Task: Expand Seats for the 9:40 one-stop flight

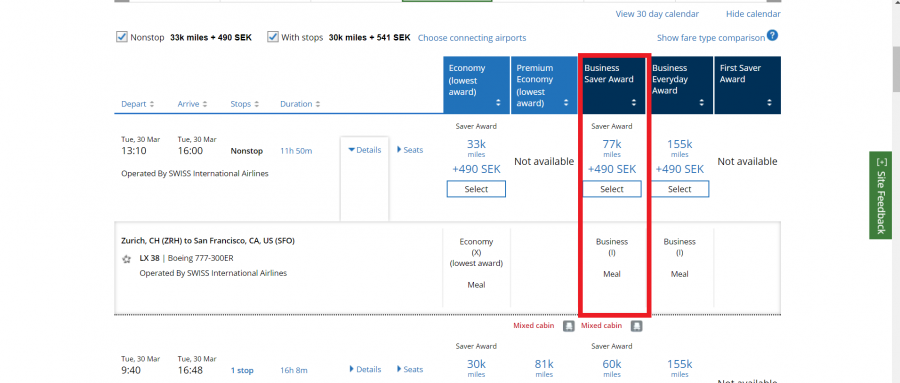Action: click(410, 369)
